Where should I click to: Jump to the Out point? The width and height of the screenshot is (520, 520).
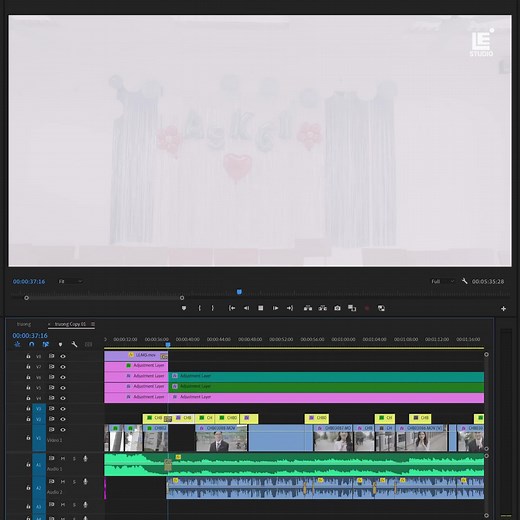(290, 308)
